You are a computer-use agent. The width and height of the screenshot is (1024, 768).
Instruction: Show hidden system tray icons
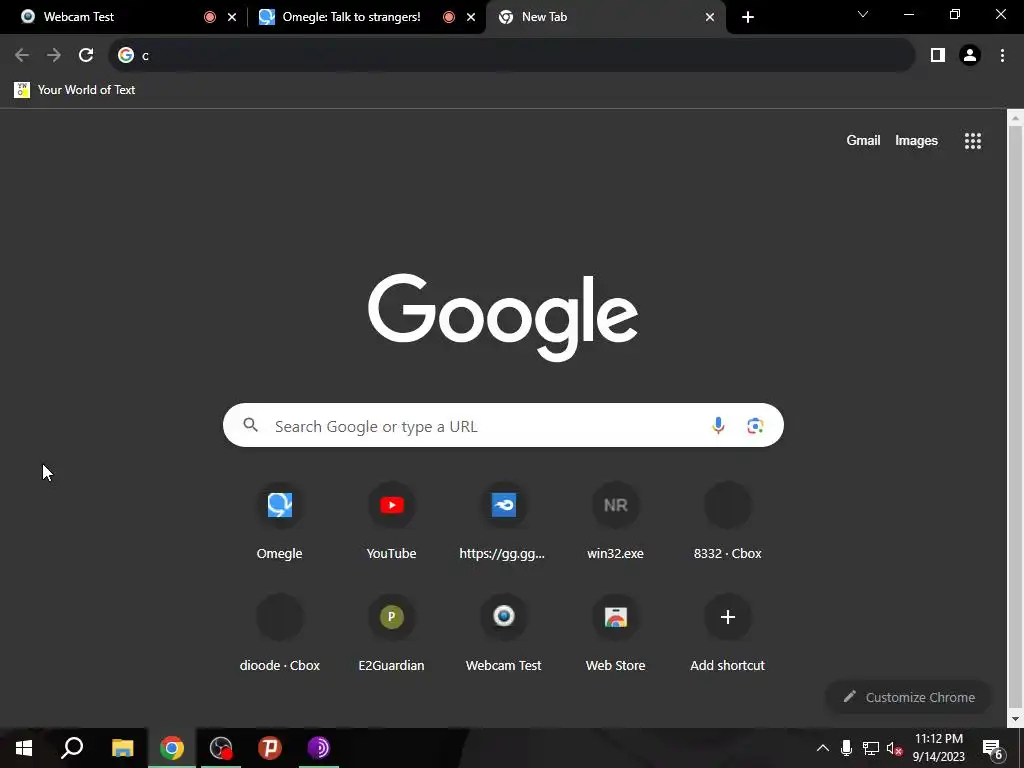coord(823,748)
